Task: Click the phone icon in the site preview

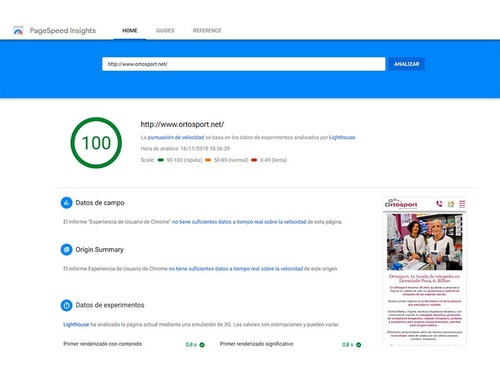Action: pos(439,204)
